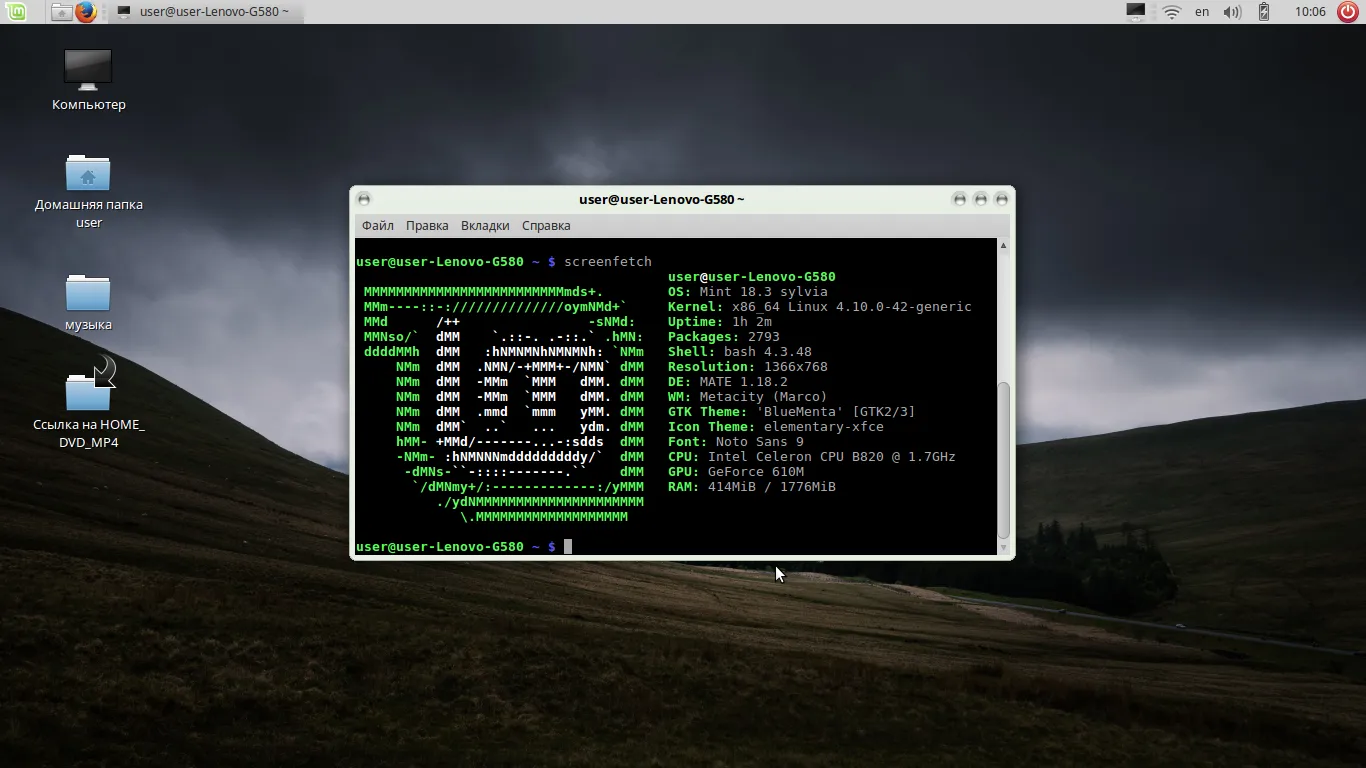Click the 'GPU: GeForce 610M' line
Image resolution: width=1366 pixels, height=768 pixels.
(x=736, y=472)
